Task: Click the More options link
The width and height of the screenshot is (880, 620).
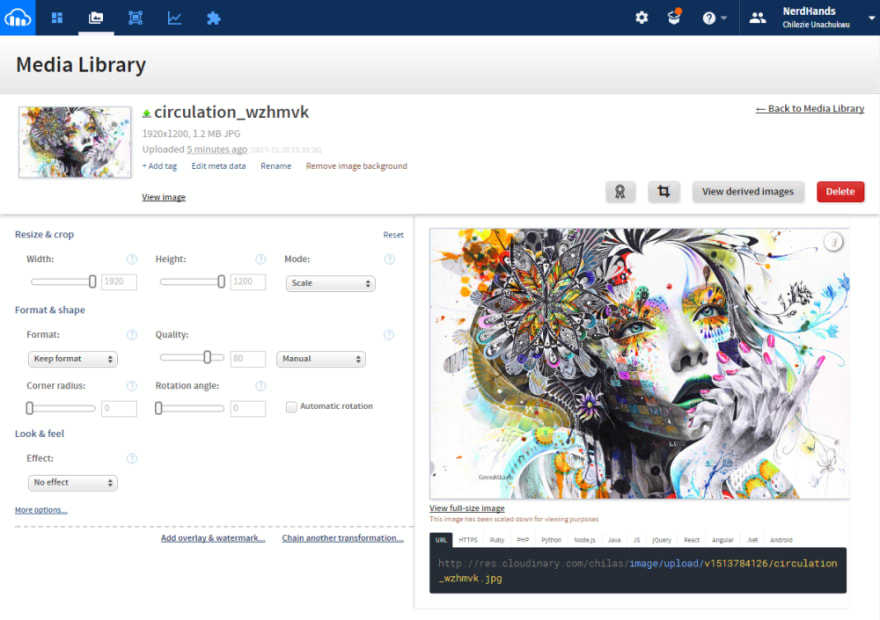Action: pos(41,510)
